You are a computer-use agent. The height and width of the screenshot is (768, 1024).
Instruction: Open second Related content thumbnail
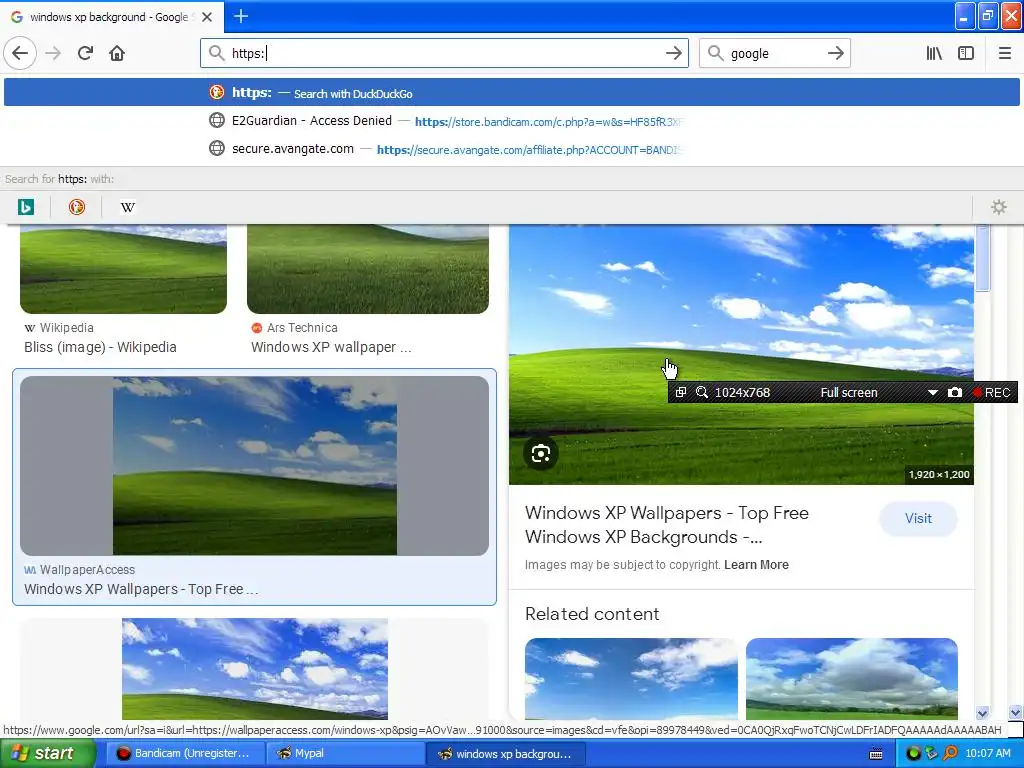[852, 679]
